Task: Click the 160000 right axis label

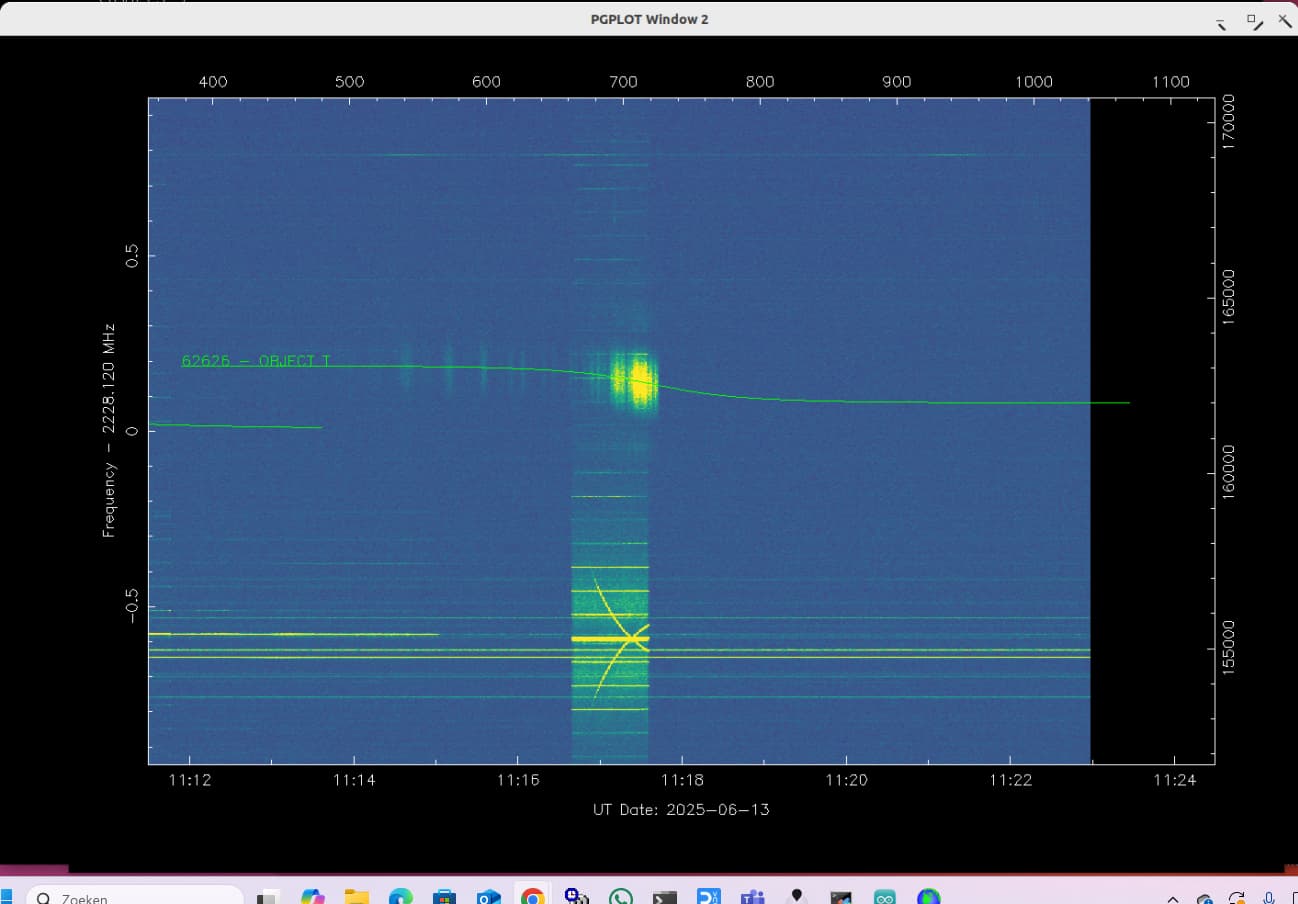Action: [x=1230, y=472]
